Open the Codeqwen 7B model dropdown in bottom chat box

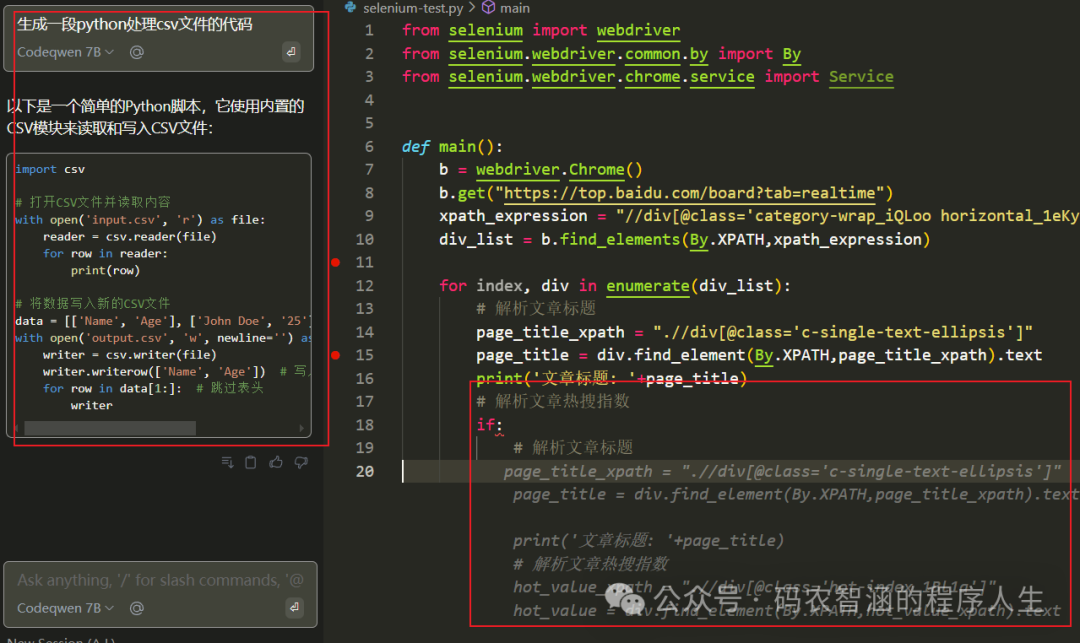click(65, 608)
